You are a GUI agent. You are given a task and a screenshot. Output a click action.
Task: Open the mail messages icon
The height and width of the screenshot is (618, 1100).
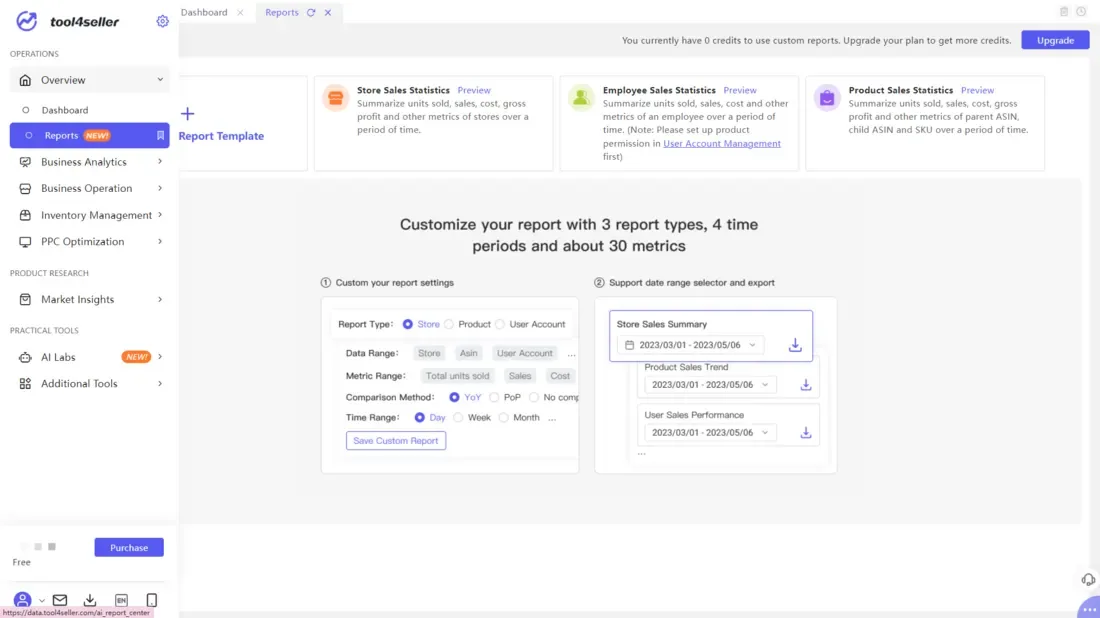click(60, 600)
